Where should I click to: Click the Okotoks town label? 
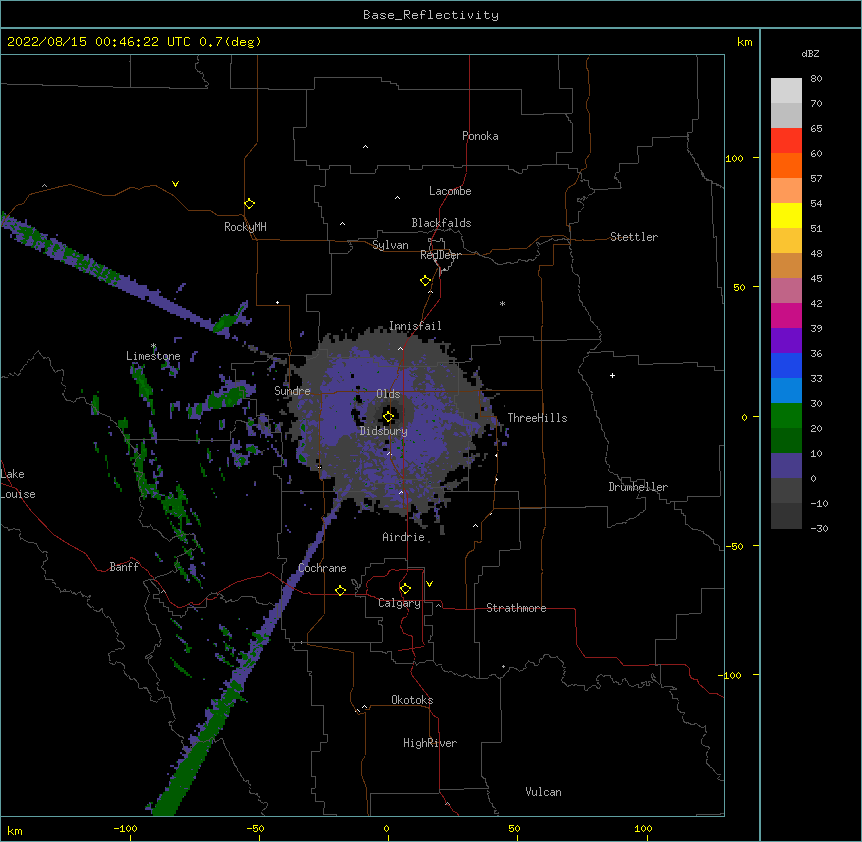point(412,700)
